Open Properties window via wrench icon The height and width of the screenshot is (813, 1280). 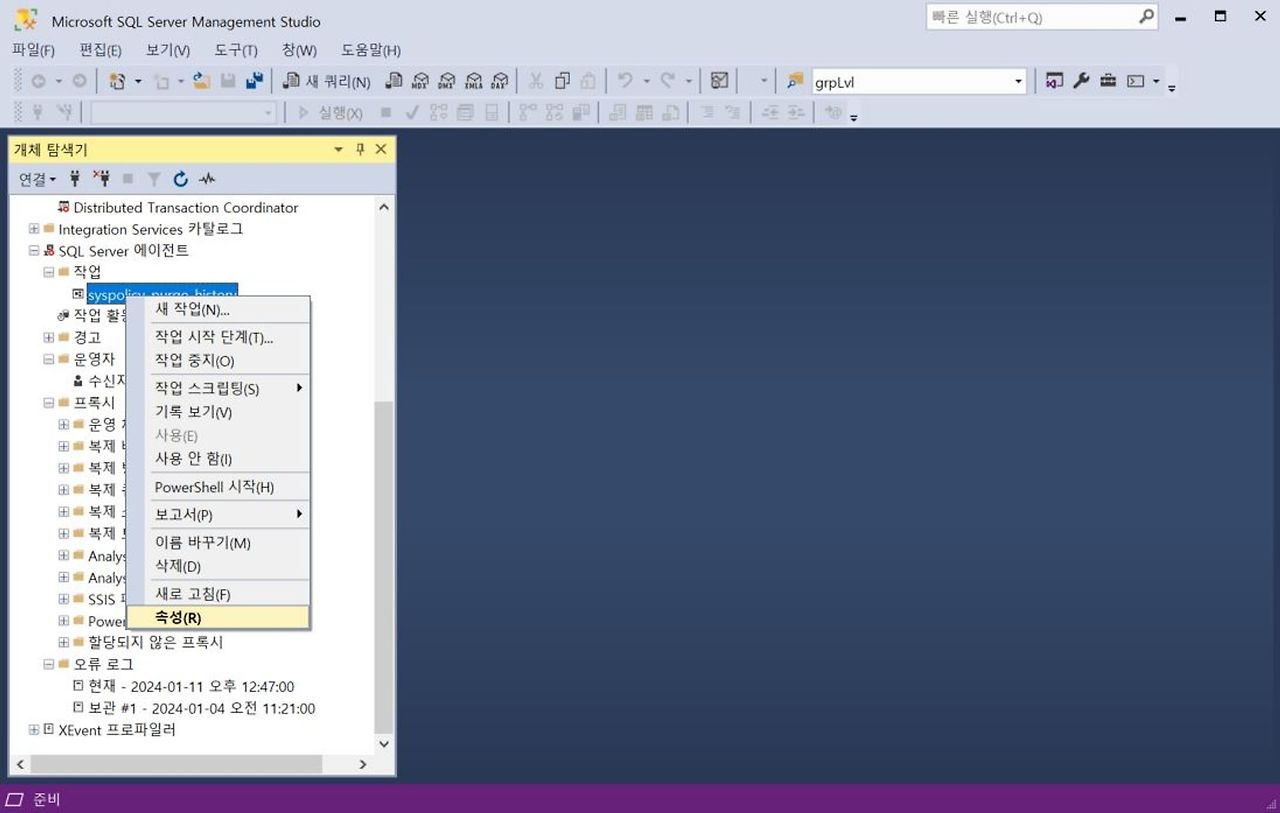(x=1081, y=81)
